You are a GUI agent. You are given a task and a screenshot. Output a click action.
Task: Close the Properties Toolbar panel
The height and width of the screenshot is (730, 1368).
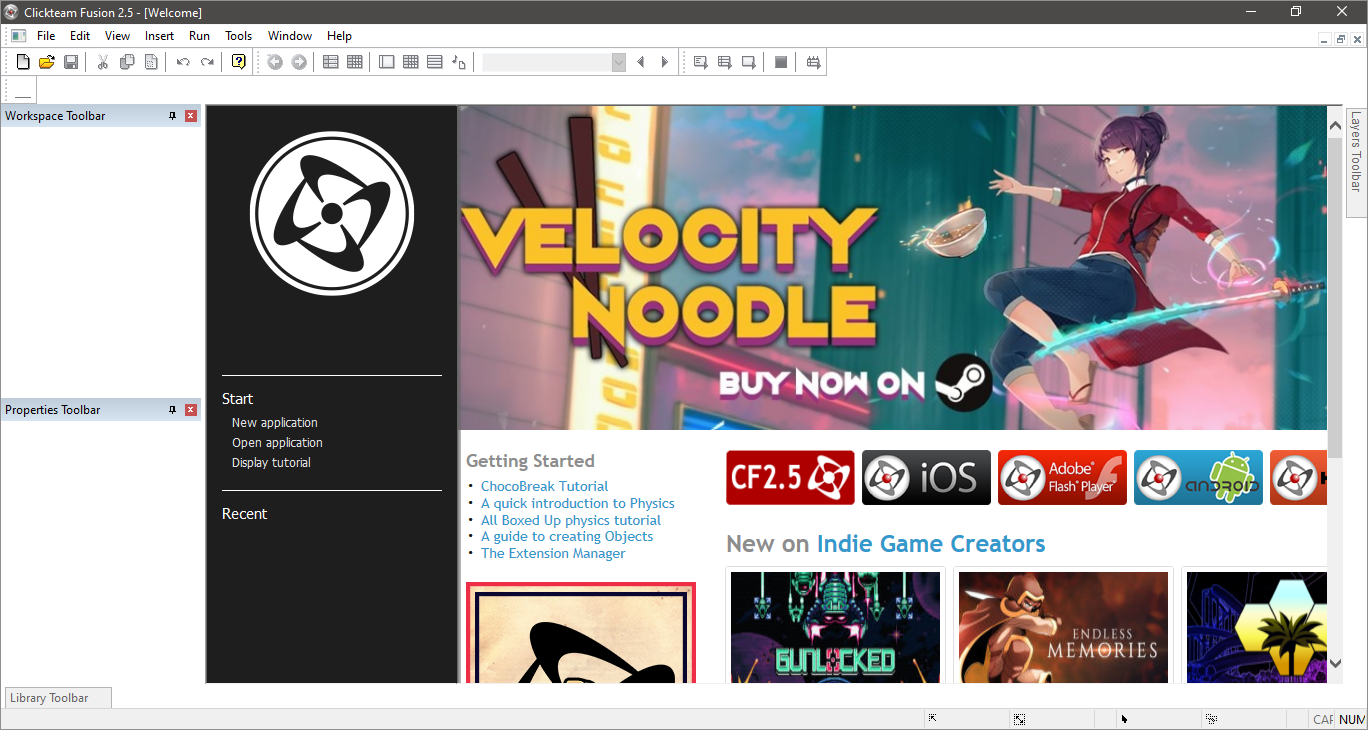pyautogui.click(x=191, y=410)
